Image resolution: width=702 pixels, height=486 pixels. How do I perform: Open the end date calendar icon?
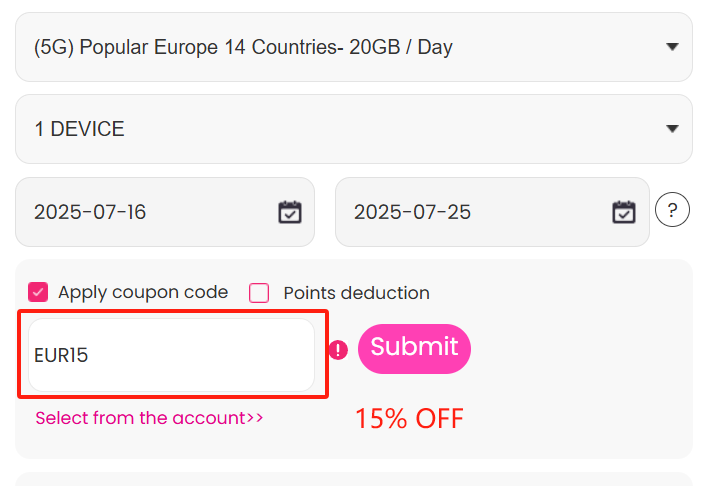(624, 212)
